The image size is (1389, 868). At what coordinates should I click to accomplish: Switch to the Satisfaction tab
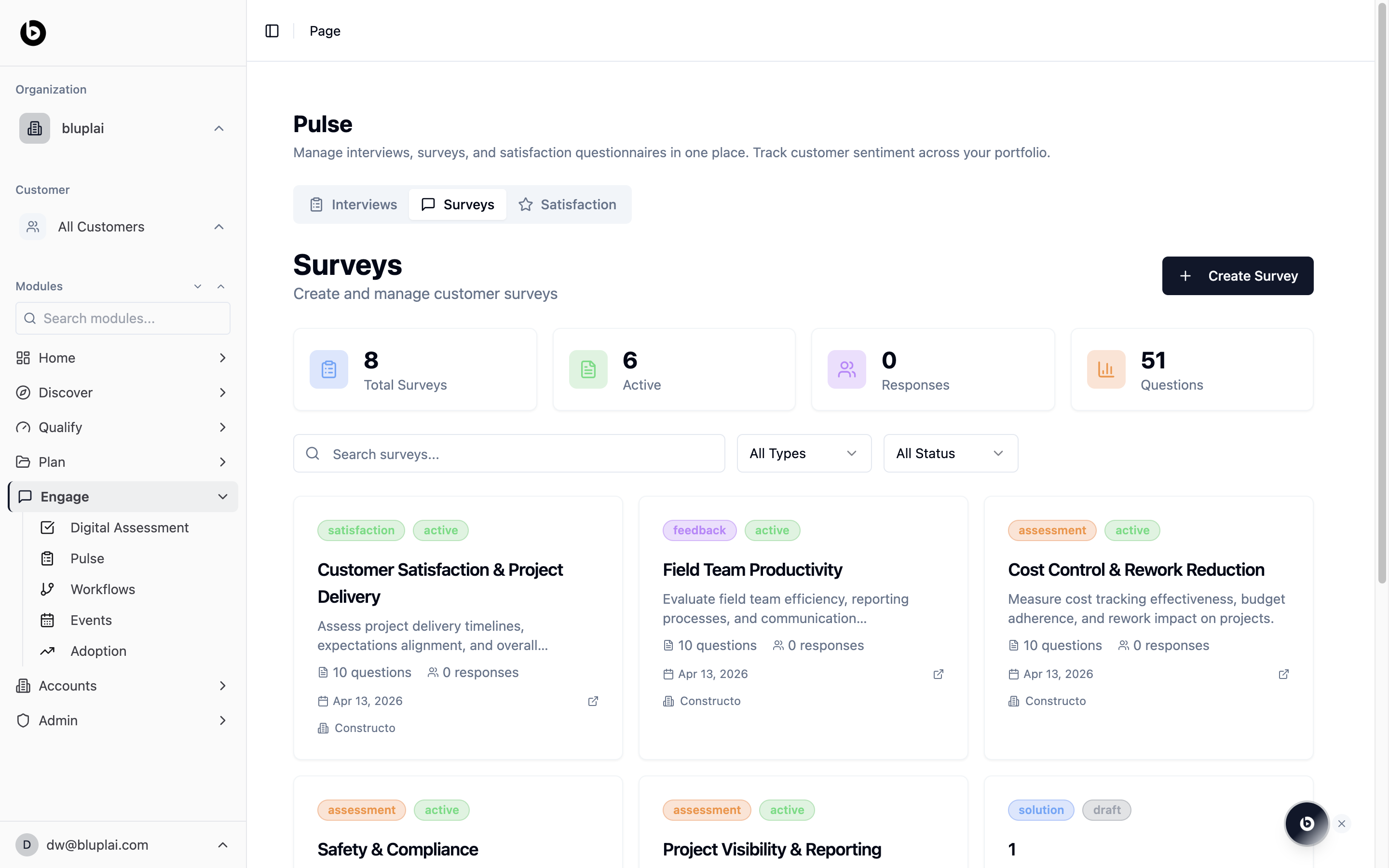pos(568,204)
